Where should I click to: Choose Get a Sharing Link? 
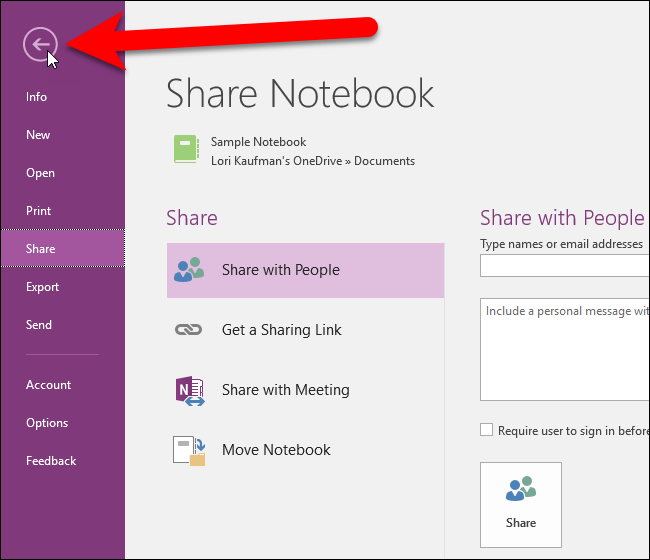pyautogui.click(x=281, y=330)
